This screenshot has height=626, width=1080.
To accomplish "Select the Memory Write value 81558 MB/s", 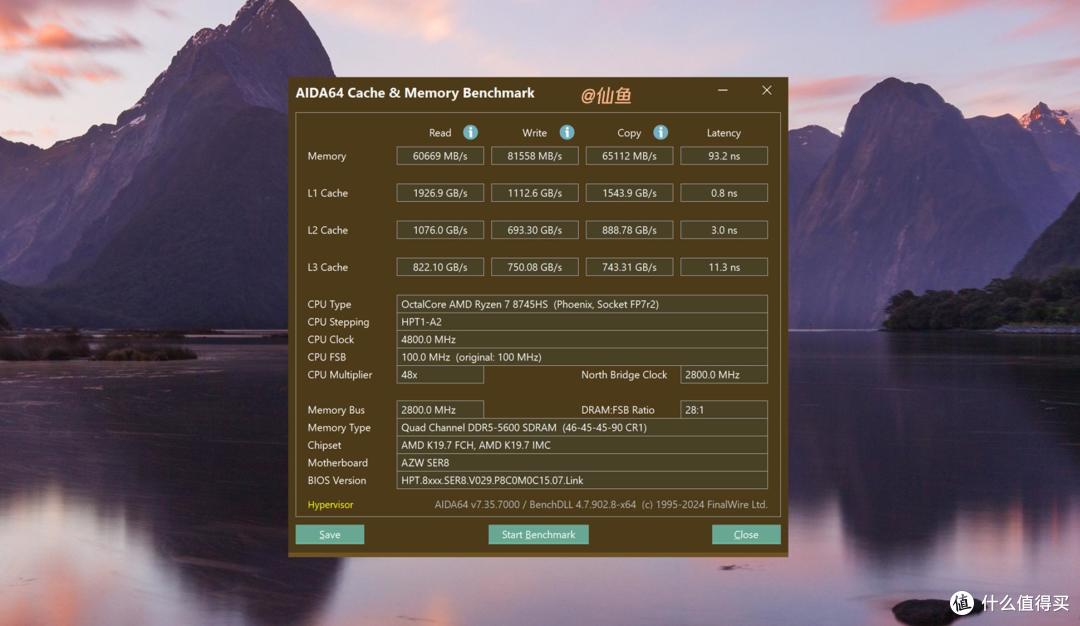I will pyautogui.click(x=534, y=156).
